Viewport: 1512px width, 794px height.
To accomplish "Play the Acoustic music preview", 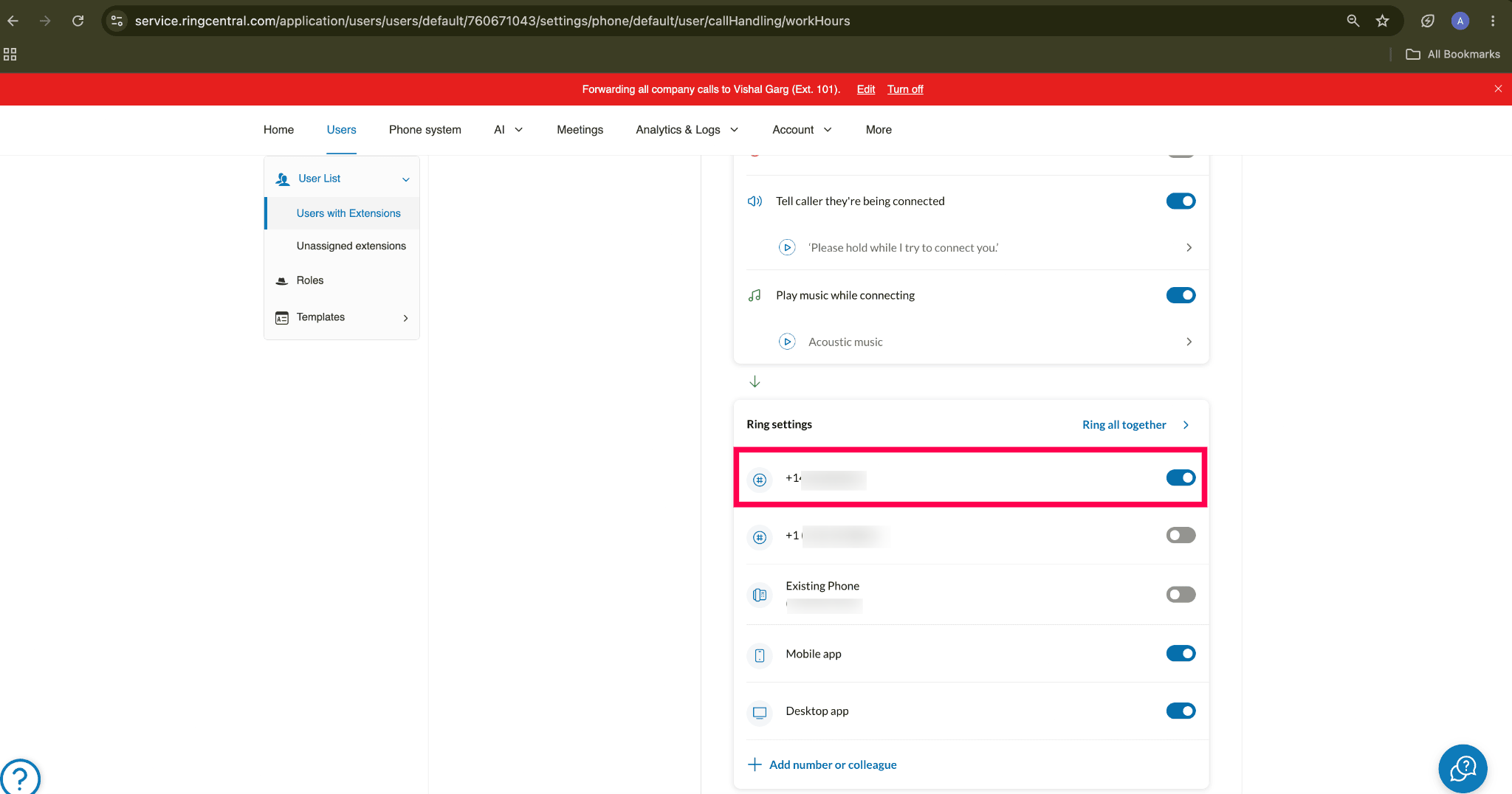I will pyautogui.click(x=787, y=342).
